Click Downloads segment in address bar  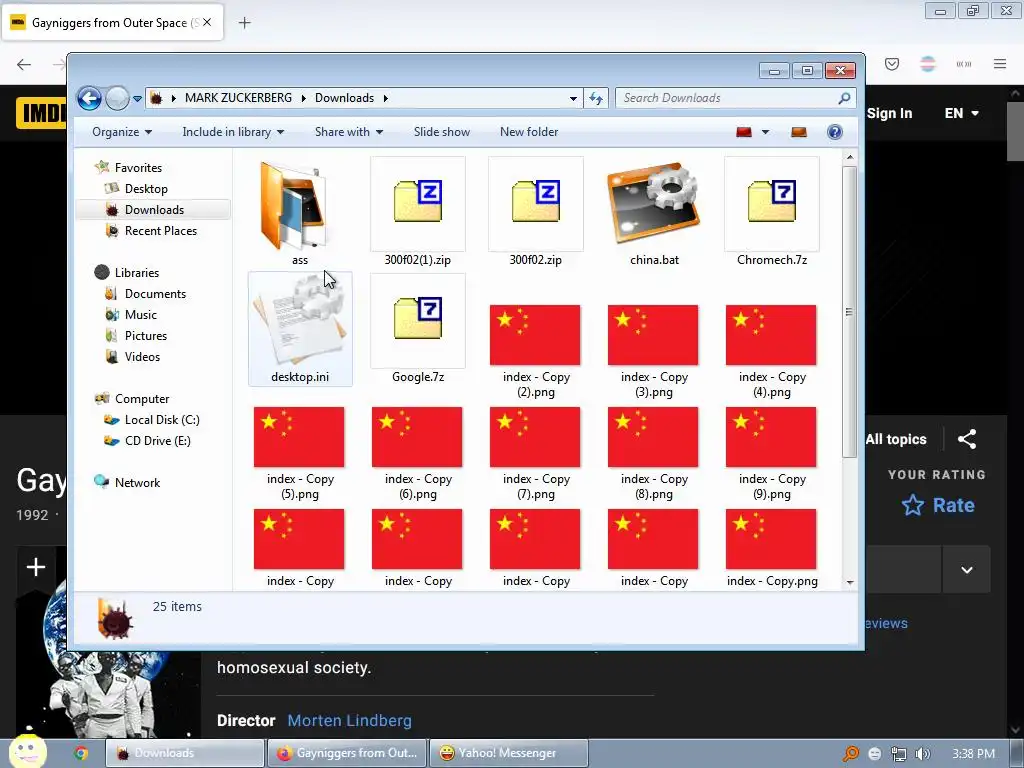344,98
